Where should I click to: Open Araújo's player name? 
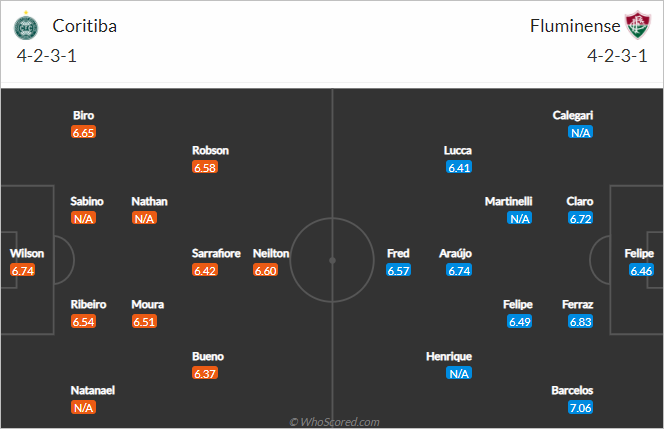pyautogui.click(x=455, y=253)
